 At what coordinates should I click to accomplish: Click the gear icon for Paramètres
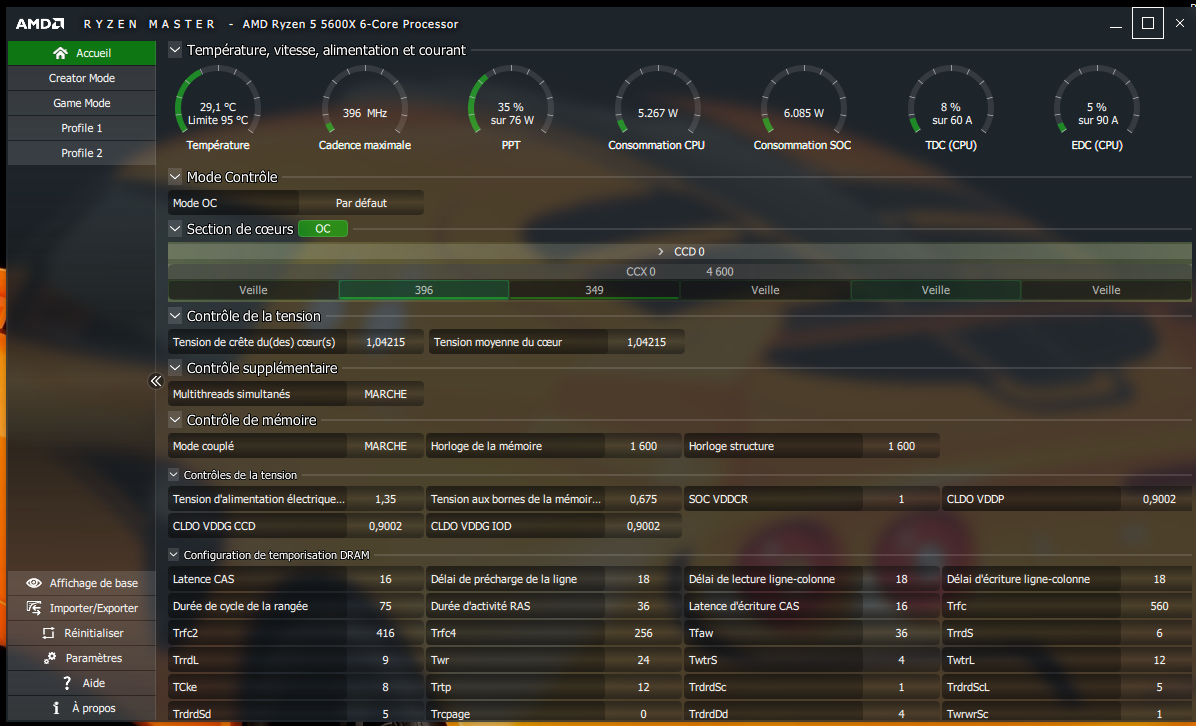[x=50, y=657]
